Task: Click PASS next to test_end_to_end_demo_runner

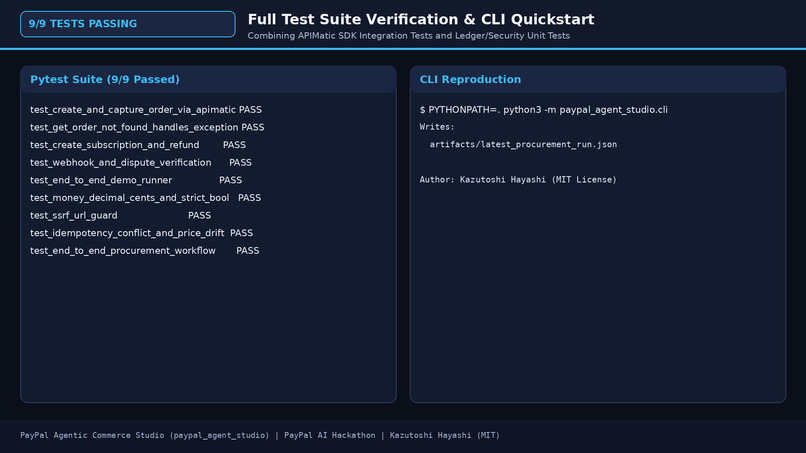Action: pyautogui.click(x=230, y=180)
